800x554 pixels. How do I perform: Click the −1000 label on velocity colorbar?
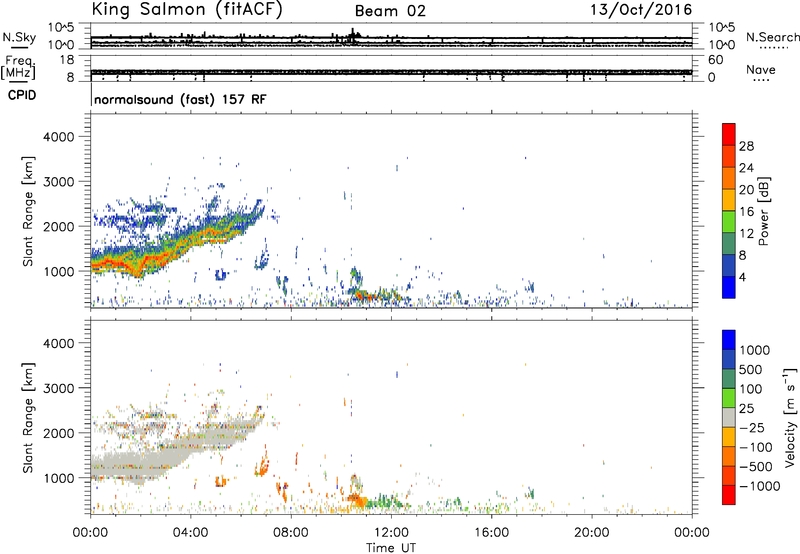click(x=760, y=486)
